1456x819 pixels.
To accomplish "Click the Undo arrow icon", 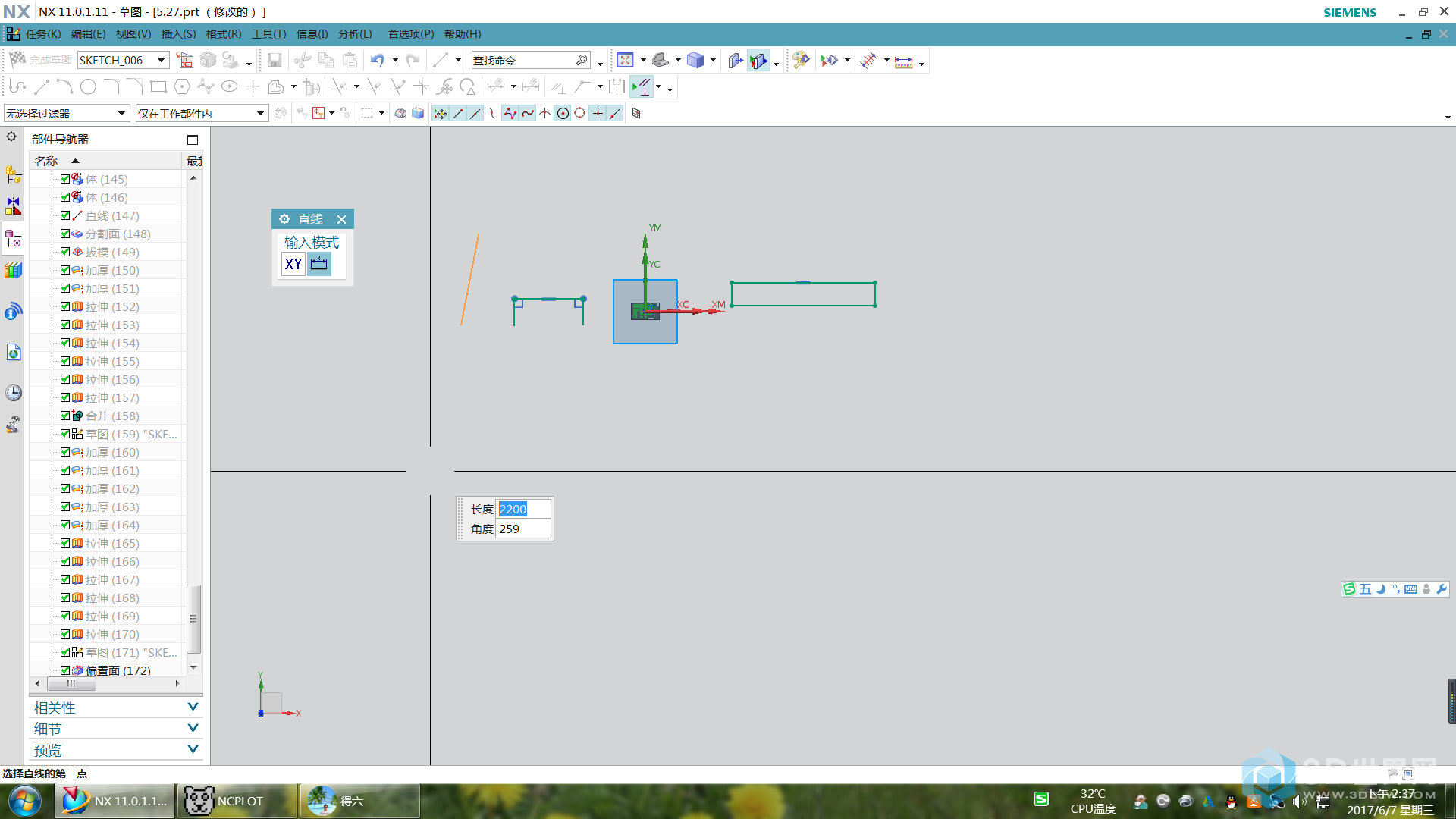I will pos(377,60).
